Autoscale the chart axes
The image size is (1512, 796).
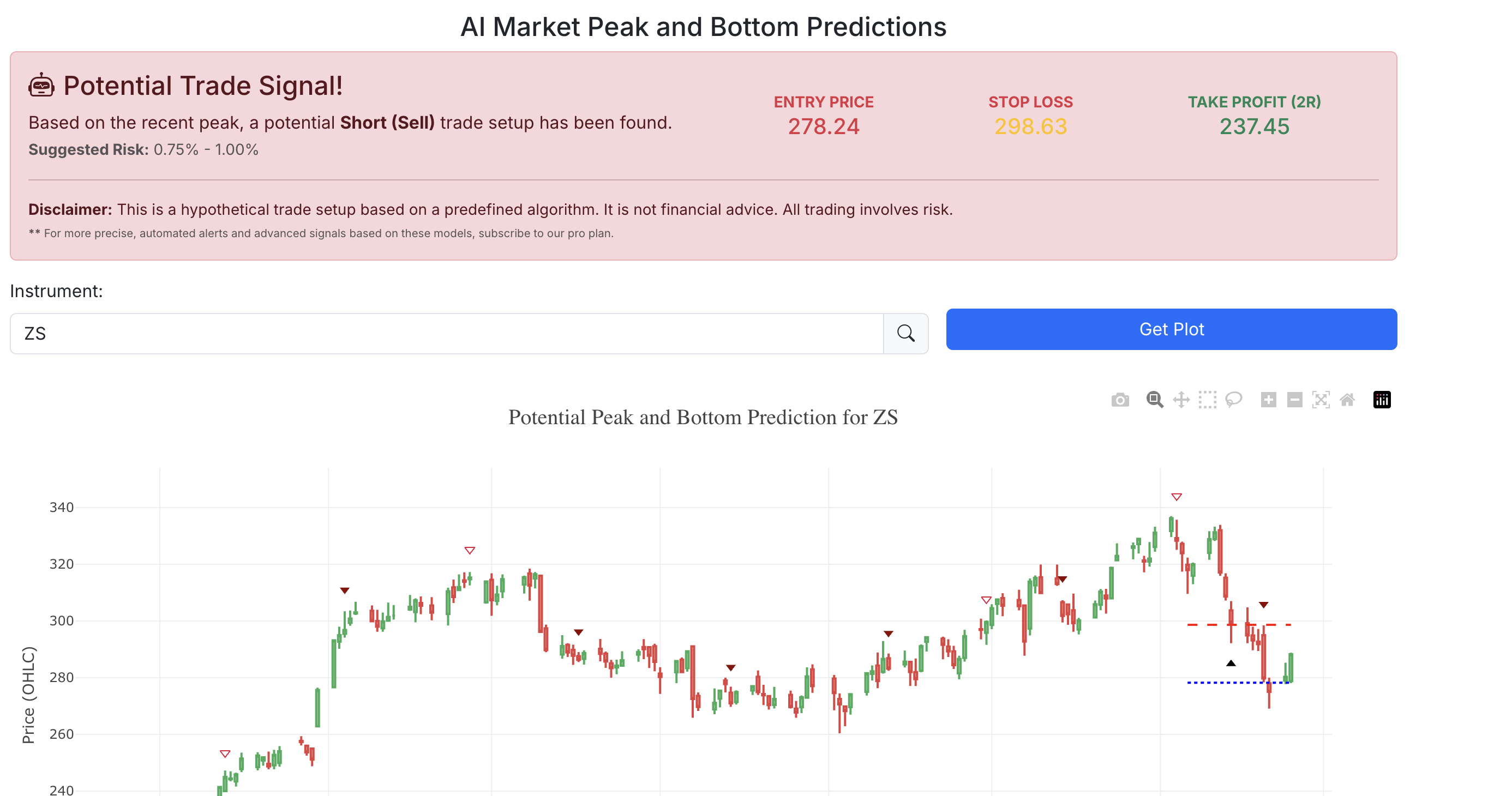(x=1321, y=400)
